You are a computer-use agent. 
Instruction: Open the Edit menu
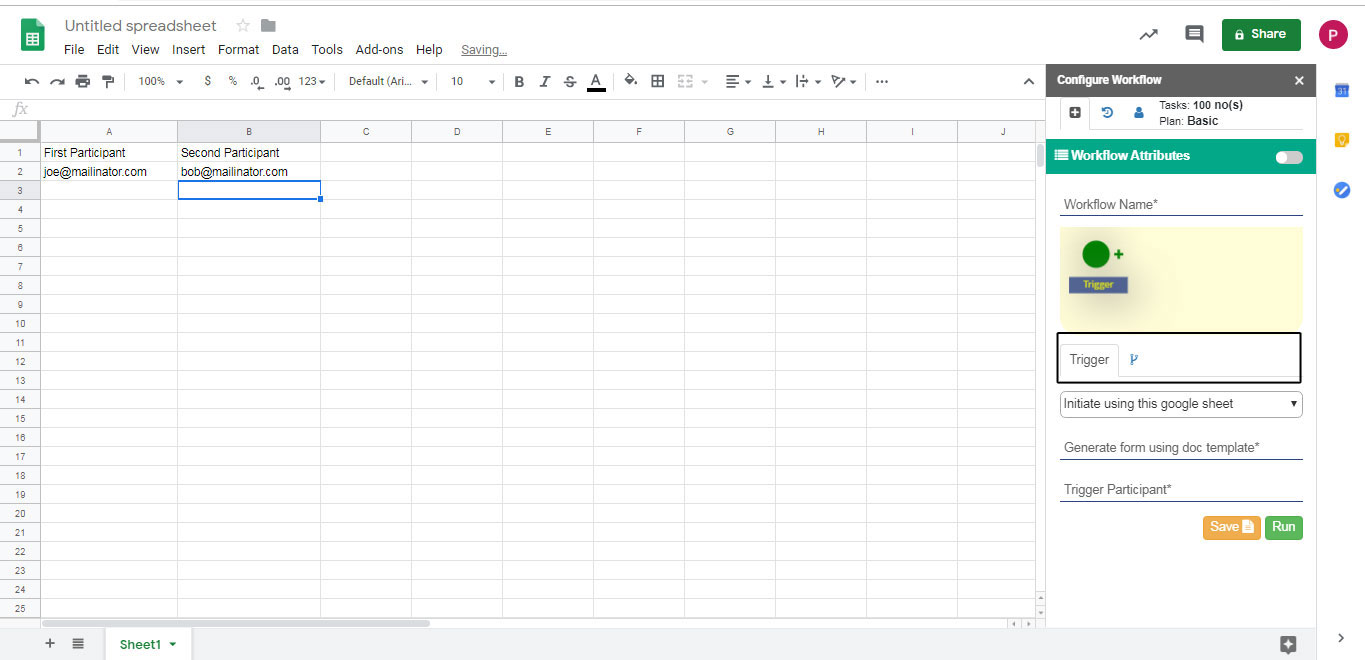[108, 49]
